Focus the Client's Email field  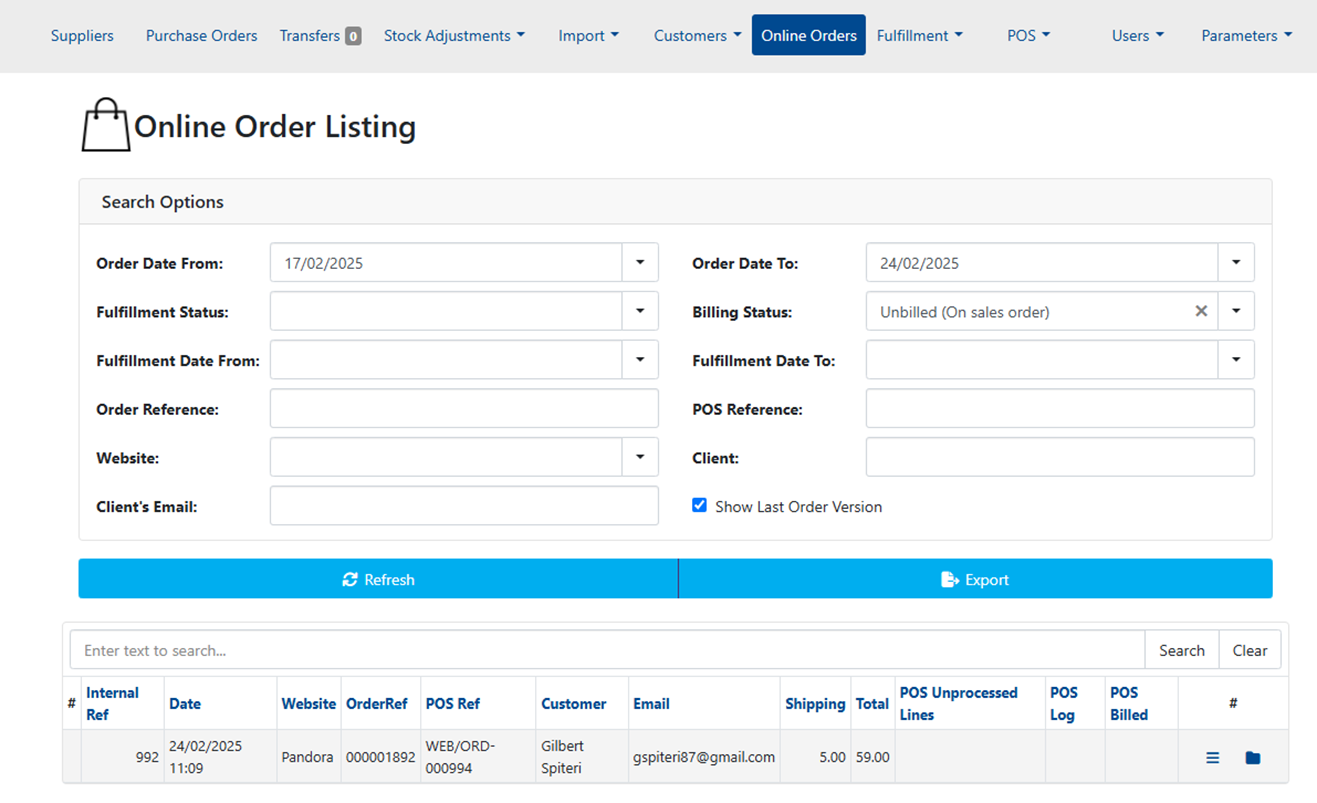(x=464, y=506)
